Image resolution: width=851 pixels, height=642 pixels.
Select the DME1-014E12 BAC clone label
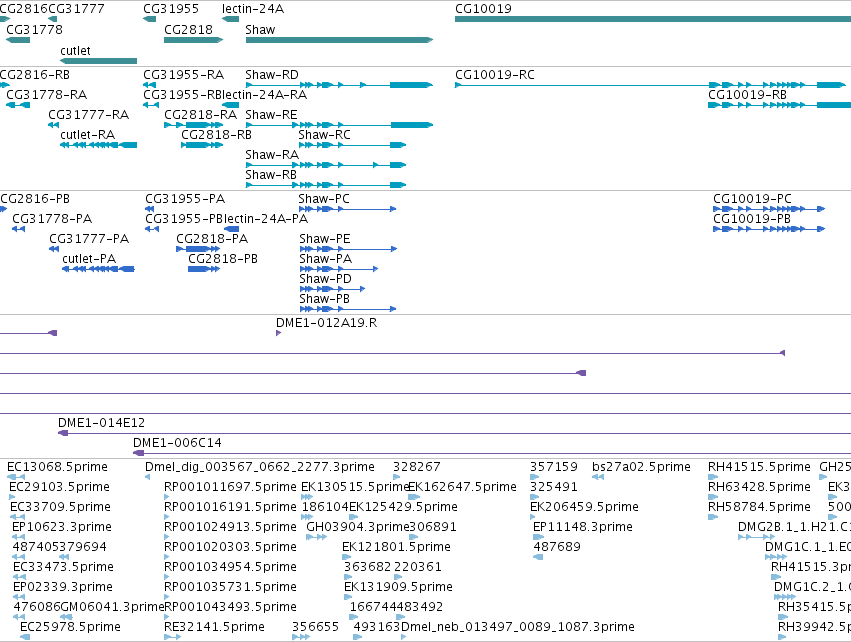tap(101, 423)
